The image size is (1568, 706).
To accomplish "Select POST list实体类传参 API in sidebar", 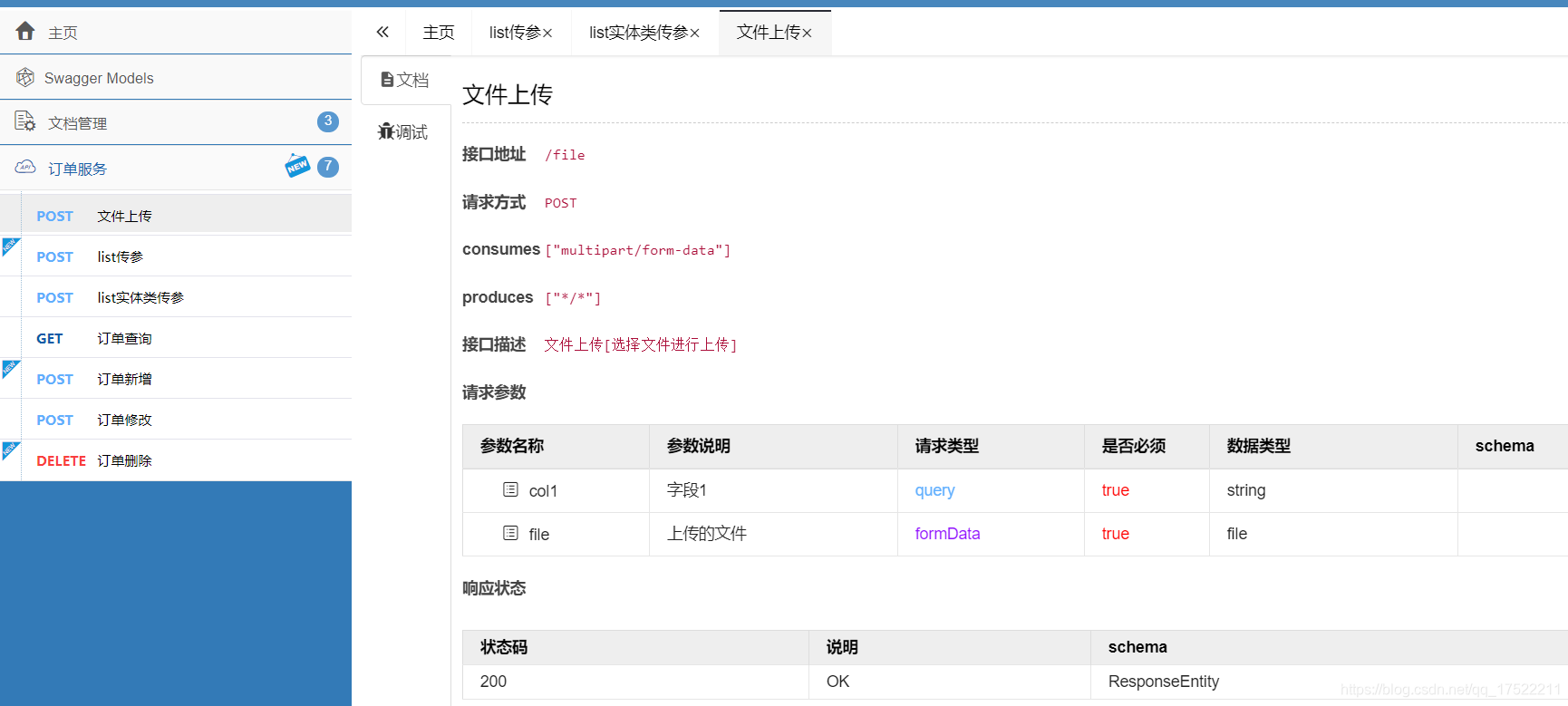I will coord(176,296).
